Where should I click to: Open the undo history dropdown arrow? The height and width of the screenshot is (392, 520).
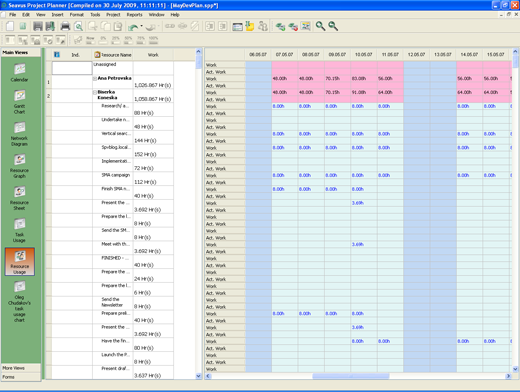141,26
